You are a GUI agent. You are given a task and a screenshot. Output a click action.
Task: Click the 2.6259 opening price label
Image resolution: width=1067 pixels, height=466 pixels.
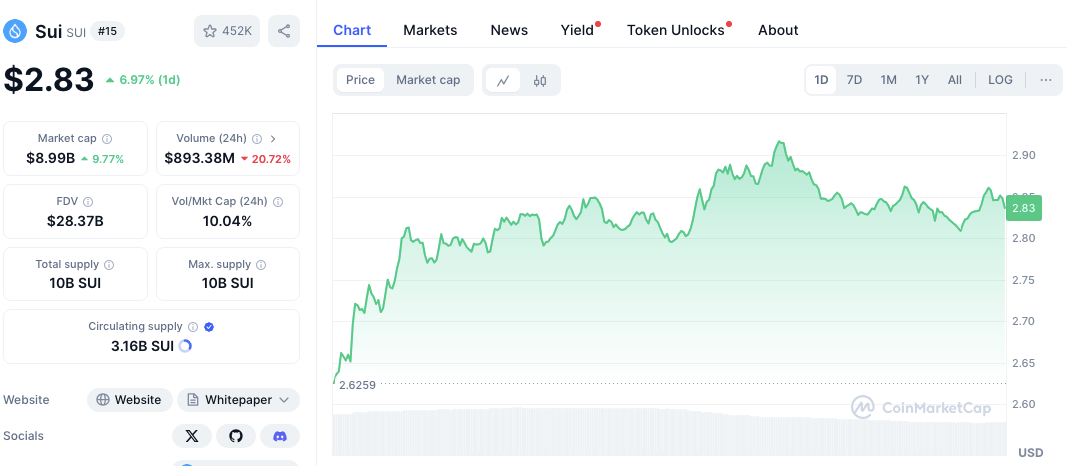pos(356,384)
